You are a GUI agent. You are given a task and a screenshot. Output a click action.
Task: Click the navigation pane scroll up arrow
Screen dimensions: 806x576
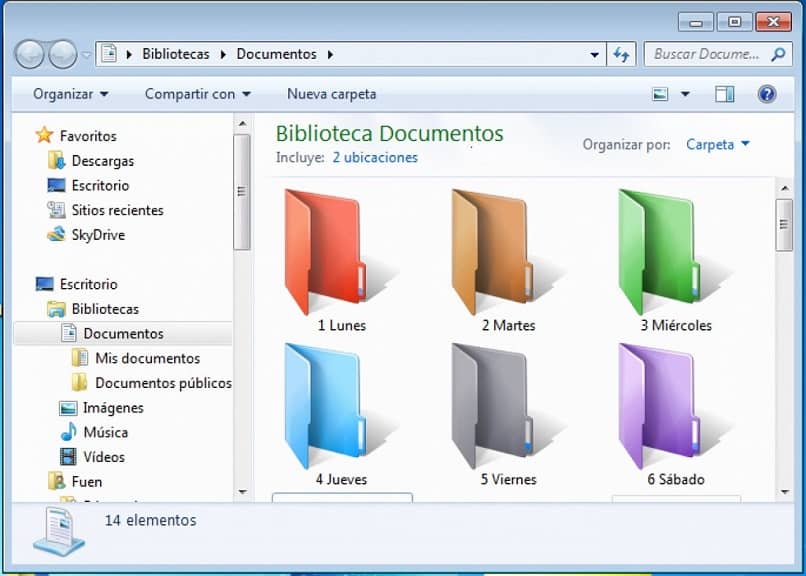coord(242,124)
